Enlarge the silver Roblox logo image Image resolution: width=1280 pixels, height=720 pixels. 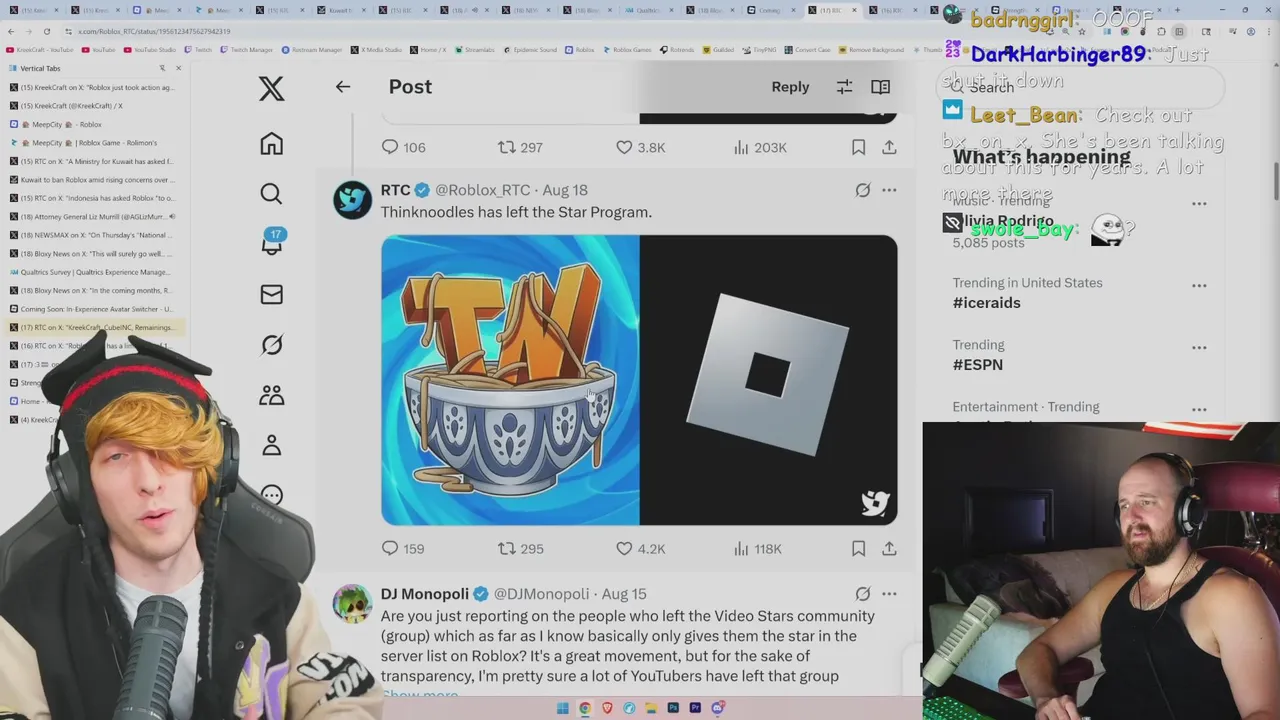click(x=769, y=380)
